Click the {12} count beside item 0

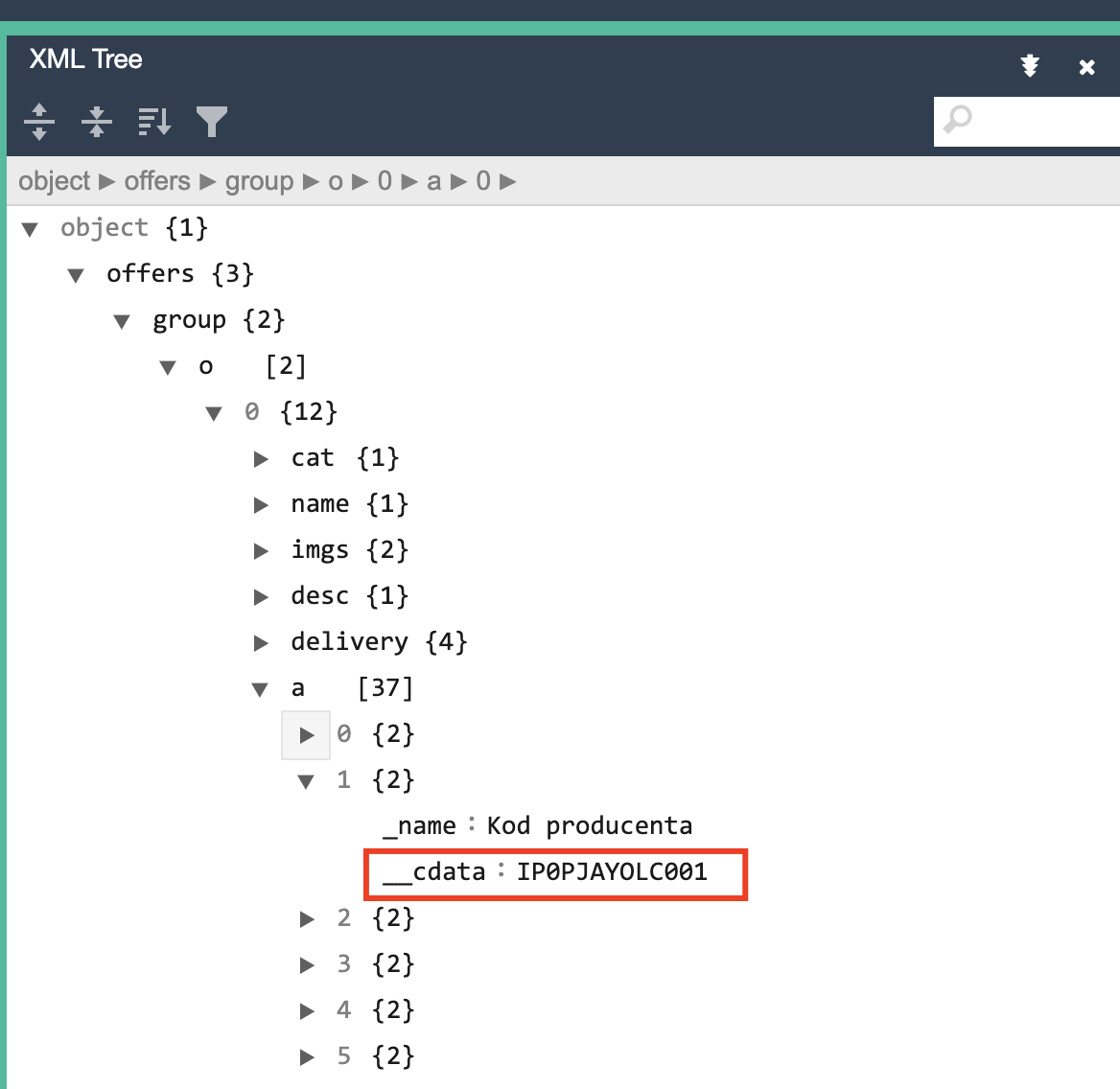(x=309, y=412)
